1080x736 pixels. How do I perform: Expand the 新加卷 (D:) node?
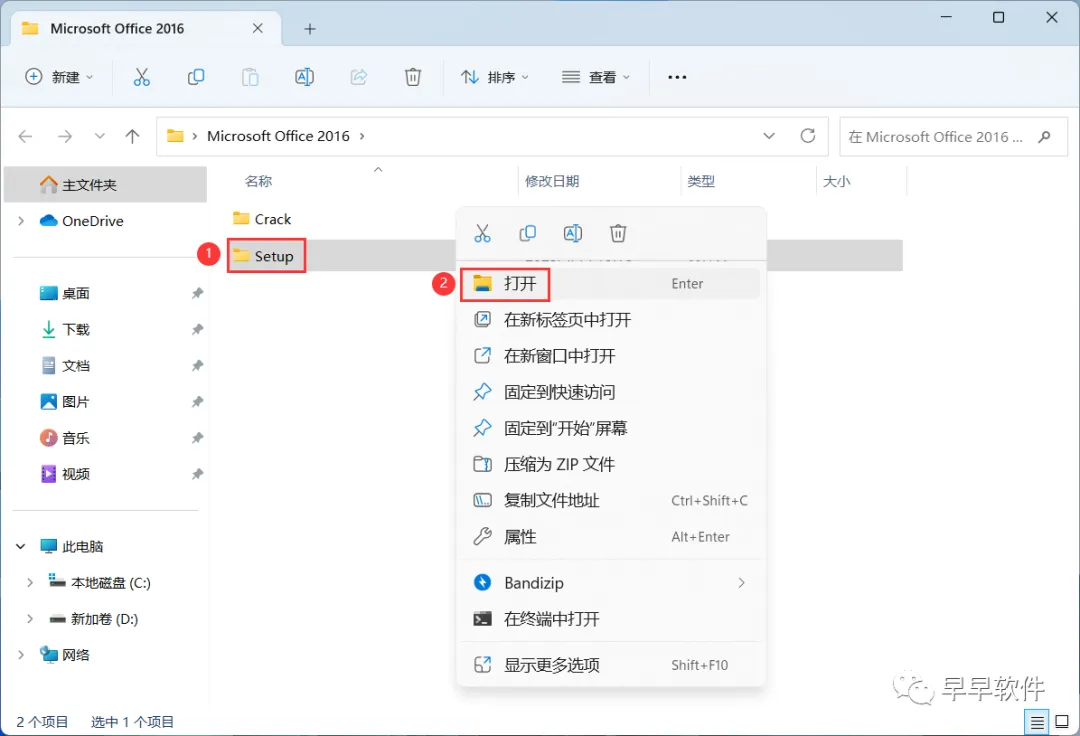(30, 619)
